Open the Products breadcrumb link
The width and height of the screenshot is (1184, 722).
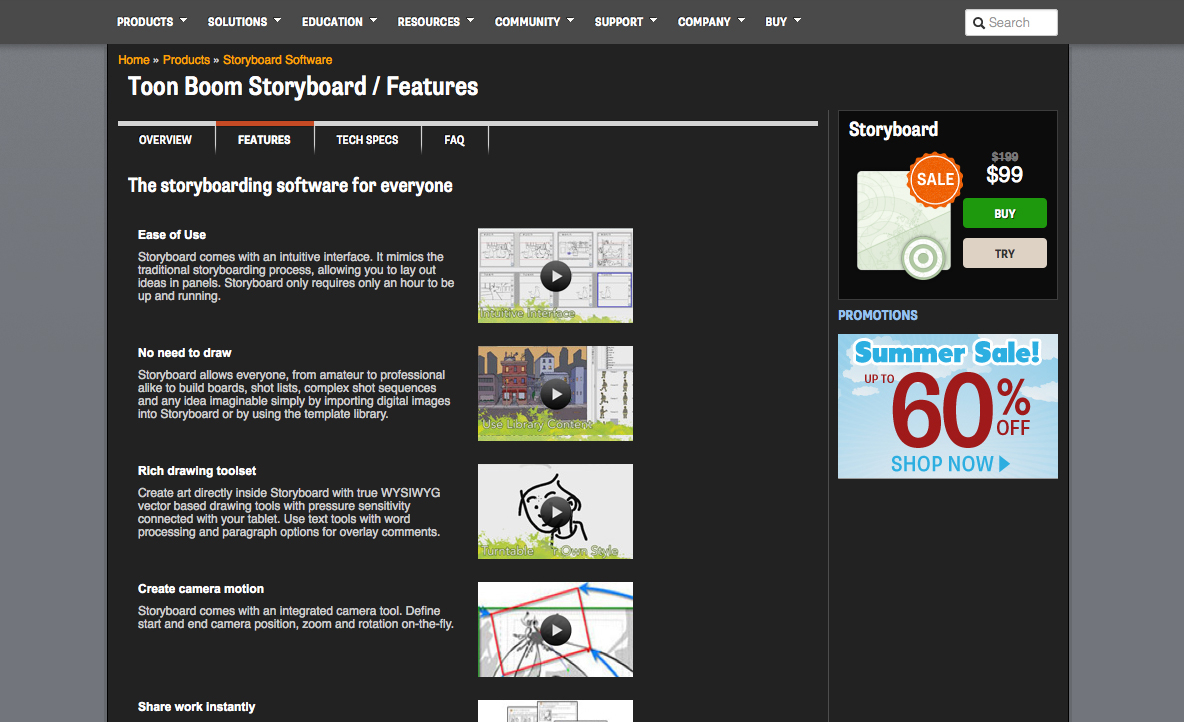click(186, 60)
